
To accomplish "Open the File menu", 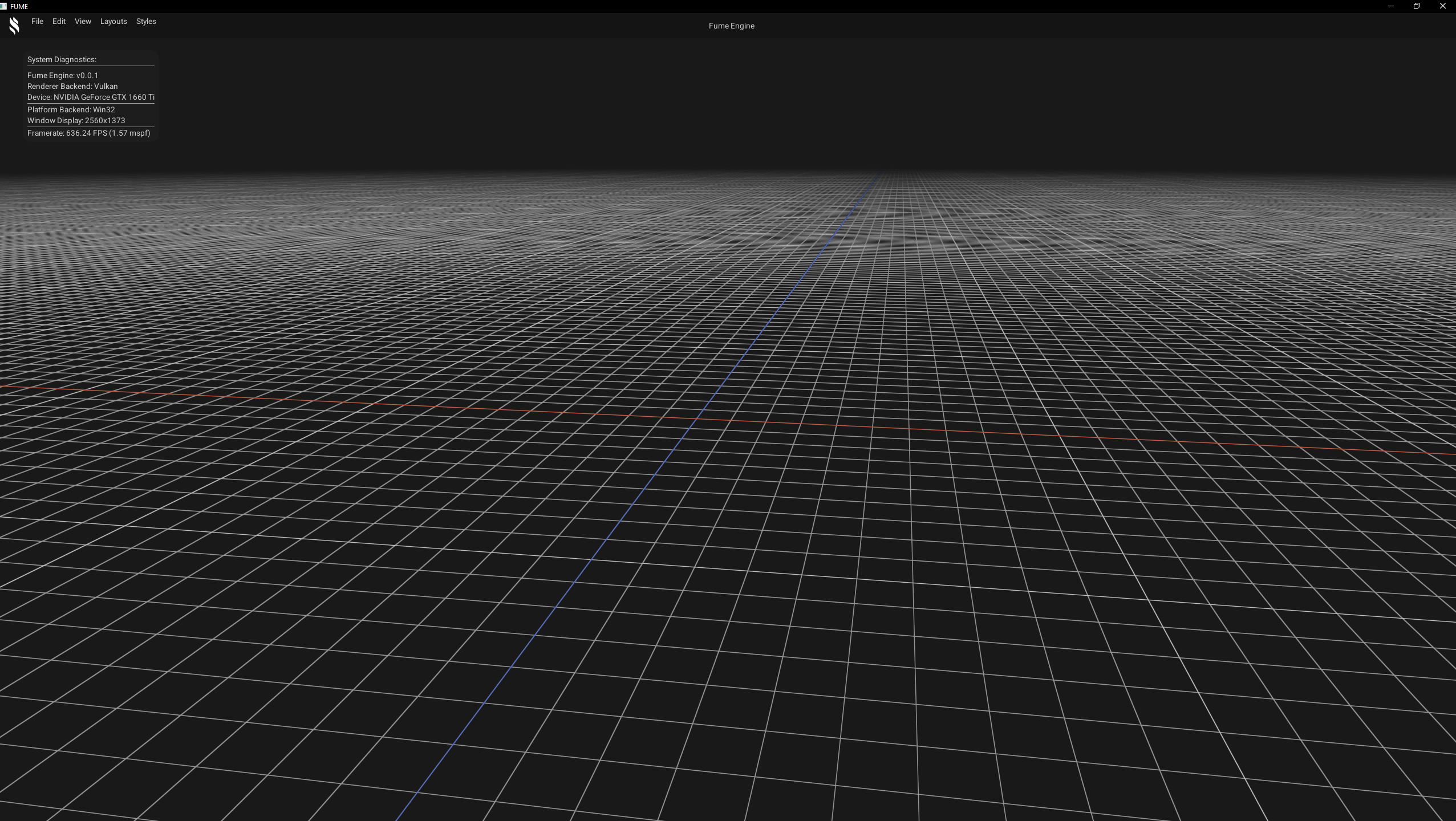I will [x=37, y=22].
